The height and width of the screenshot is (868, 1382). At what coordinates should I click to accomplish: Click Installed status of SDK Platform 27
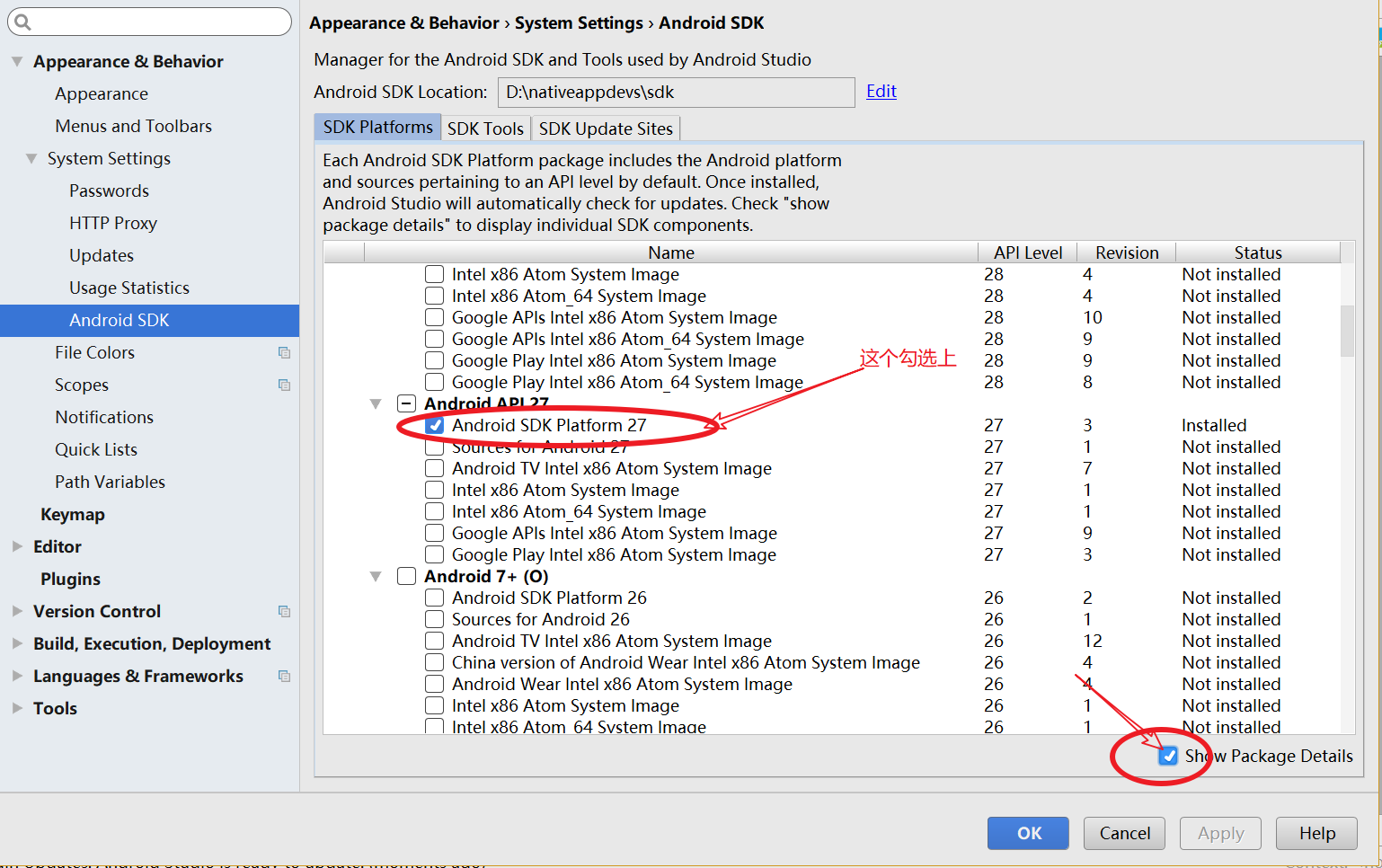click(1214, 425)
